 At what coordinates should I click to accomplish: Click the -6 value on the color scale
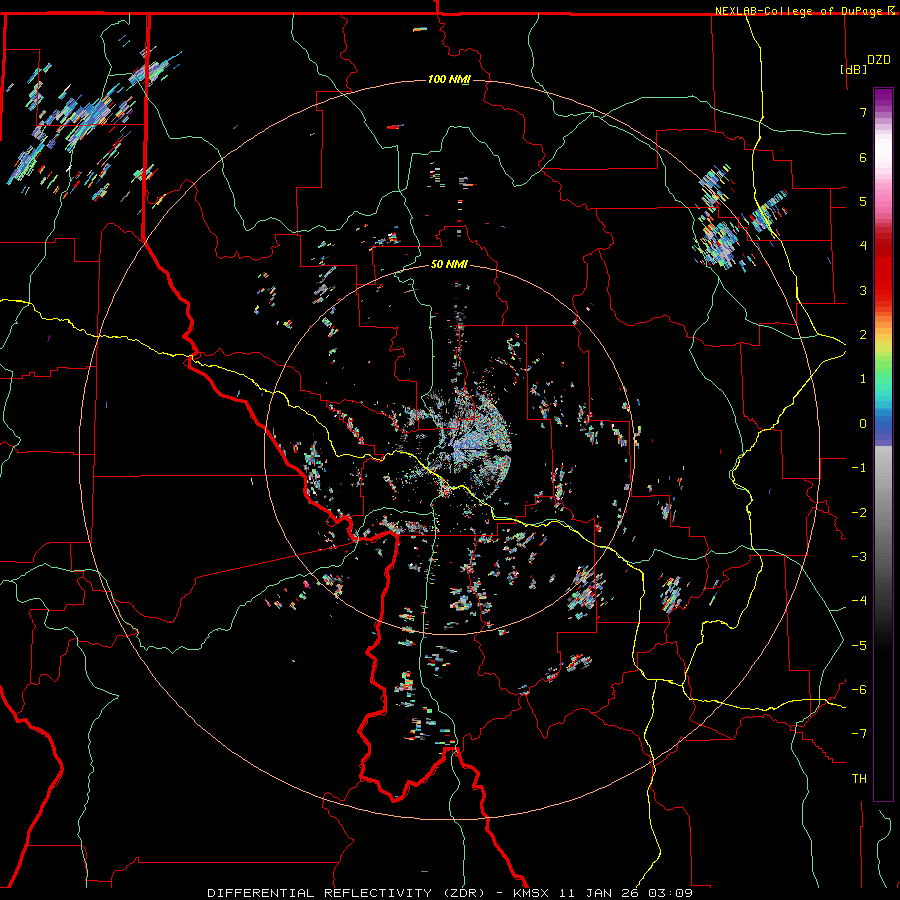(x=859, y=690)
